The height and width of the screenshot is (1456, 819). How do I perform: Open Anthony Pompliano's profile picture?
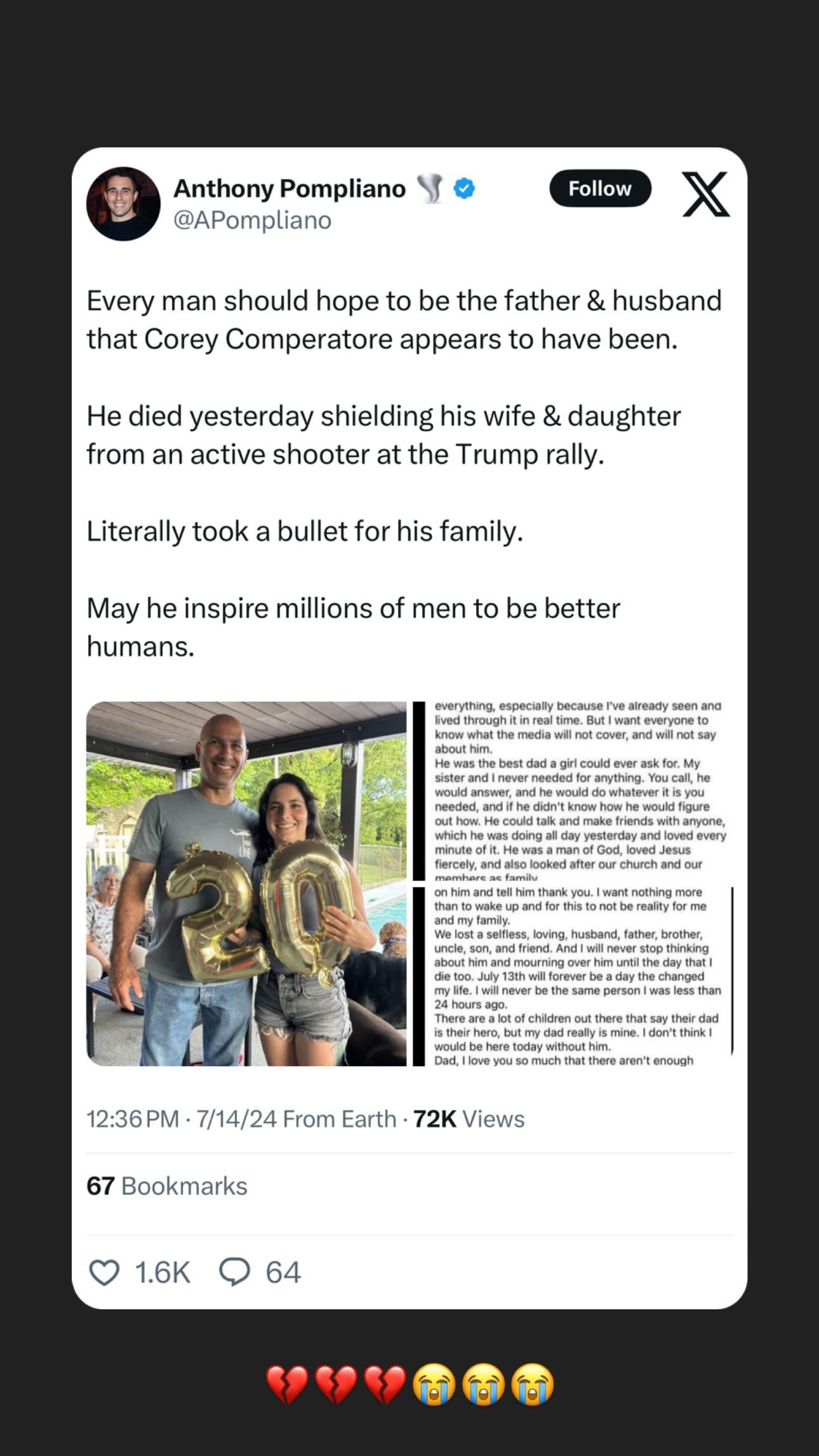pos(123,204)
